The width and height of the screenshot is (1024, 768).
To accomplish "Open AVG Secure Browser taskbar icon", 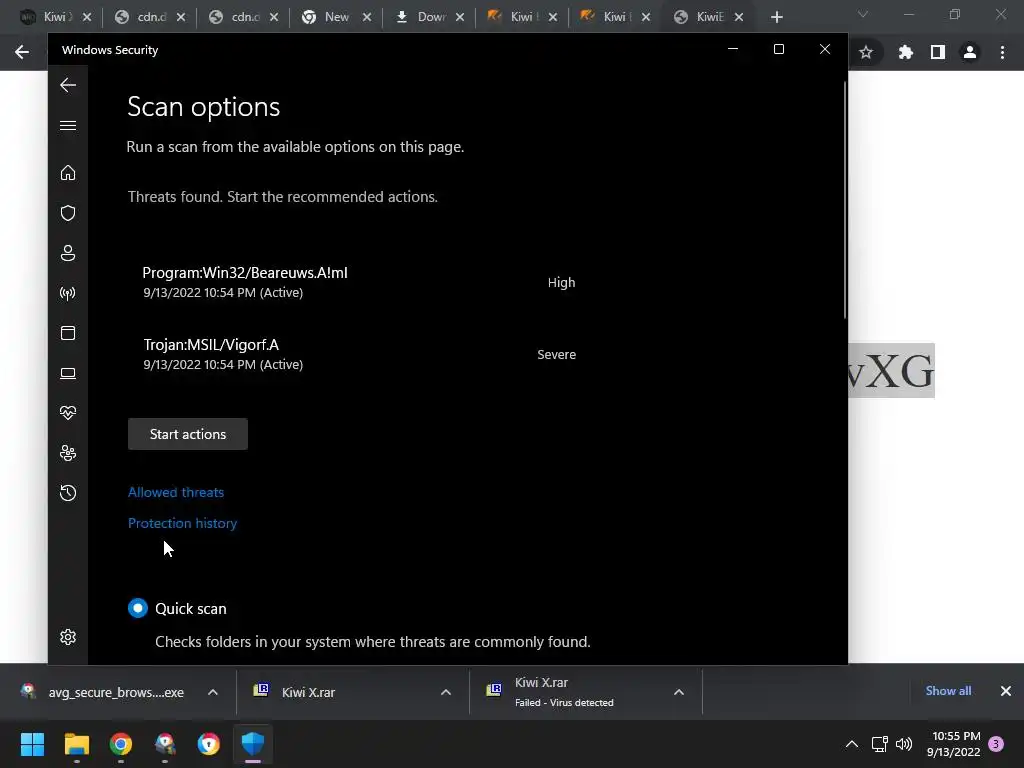I will click(x=165, y=744).
